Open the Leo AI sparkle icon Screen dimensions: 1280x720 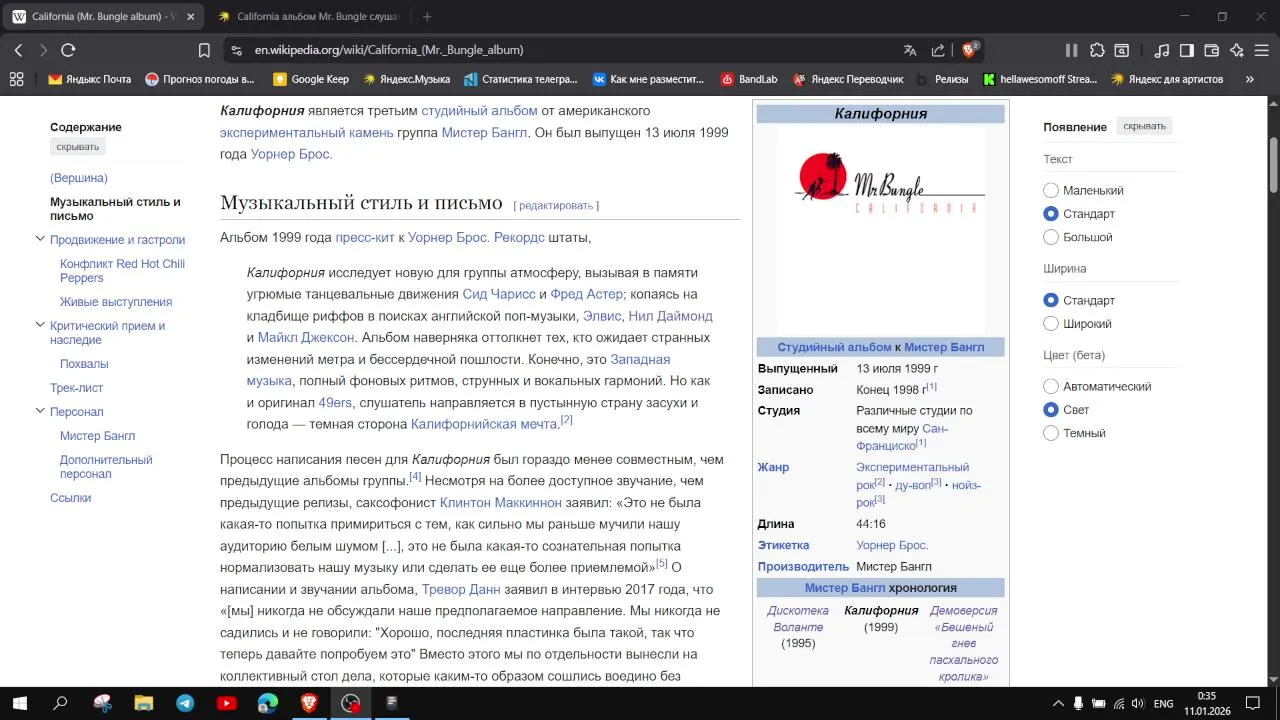tap(1237, 50)
